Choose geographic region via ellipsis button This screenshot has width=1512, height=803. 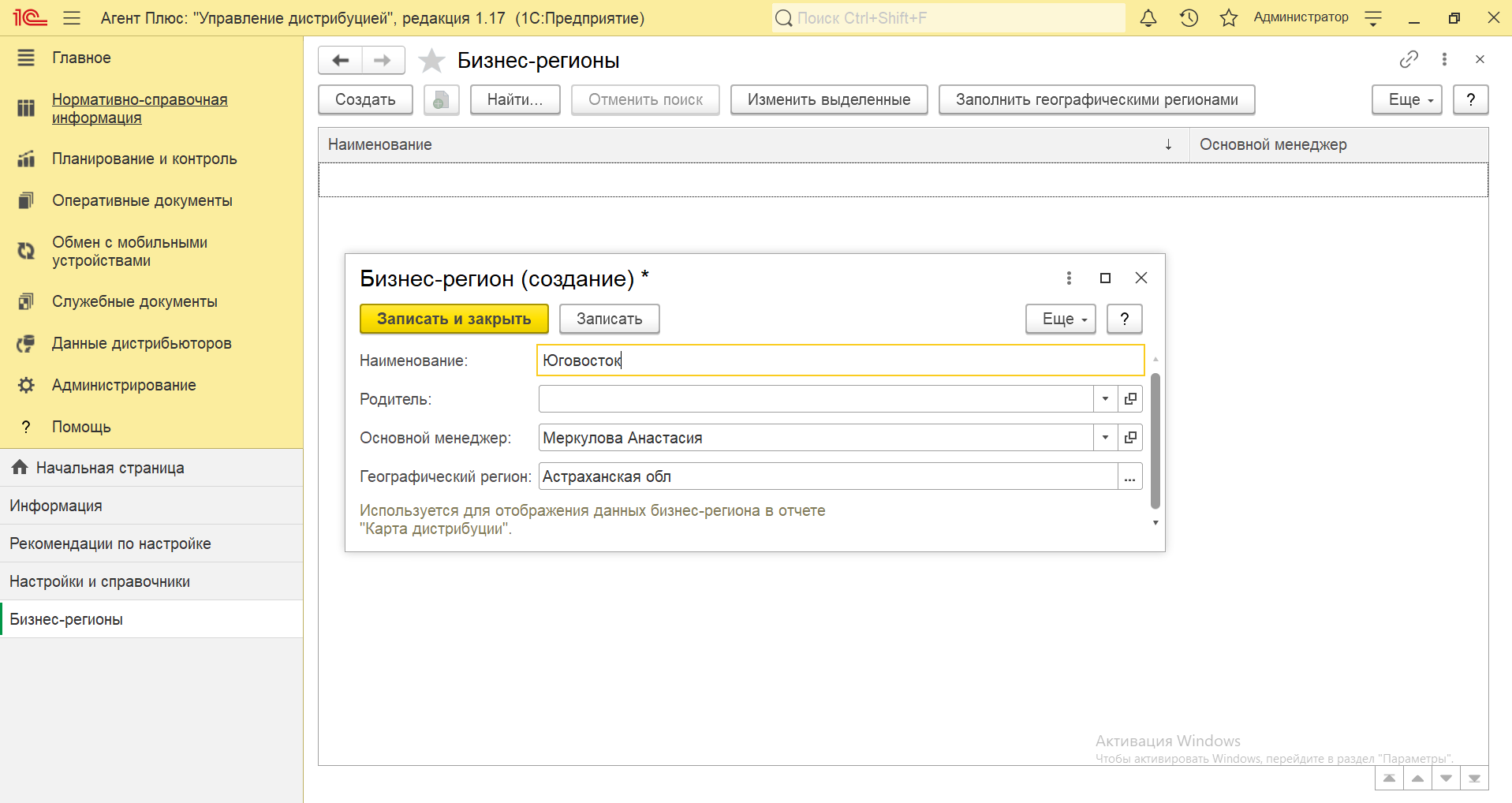1130,476
